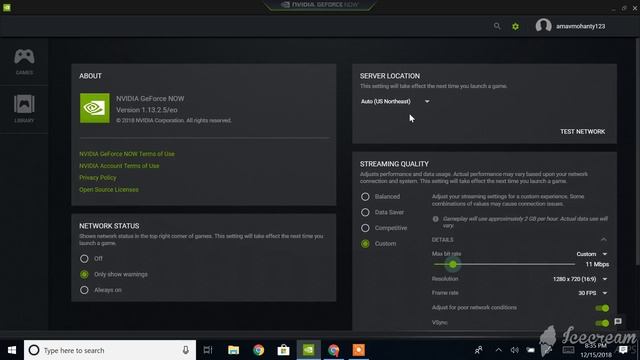Viewport: 640px width, 360px height.
Task: Open NVIDIA GeForce NOW Terms of Use
Action: tap(127, 154)
